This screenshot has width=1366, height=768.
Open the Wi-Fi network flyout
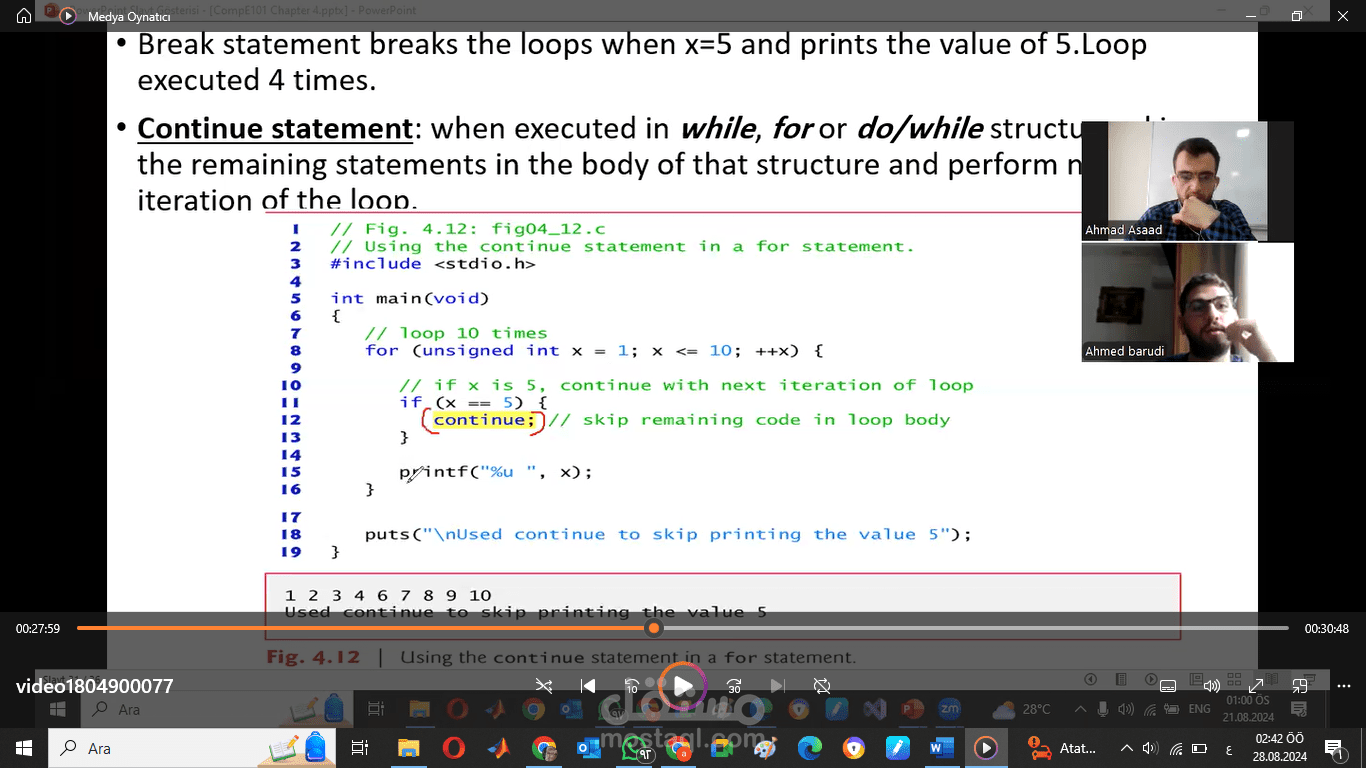coord(1175,748)
